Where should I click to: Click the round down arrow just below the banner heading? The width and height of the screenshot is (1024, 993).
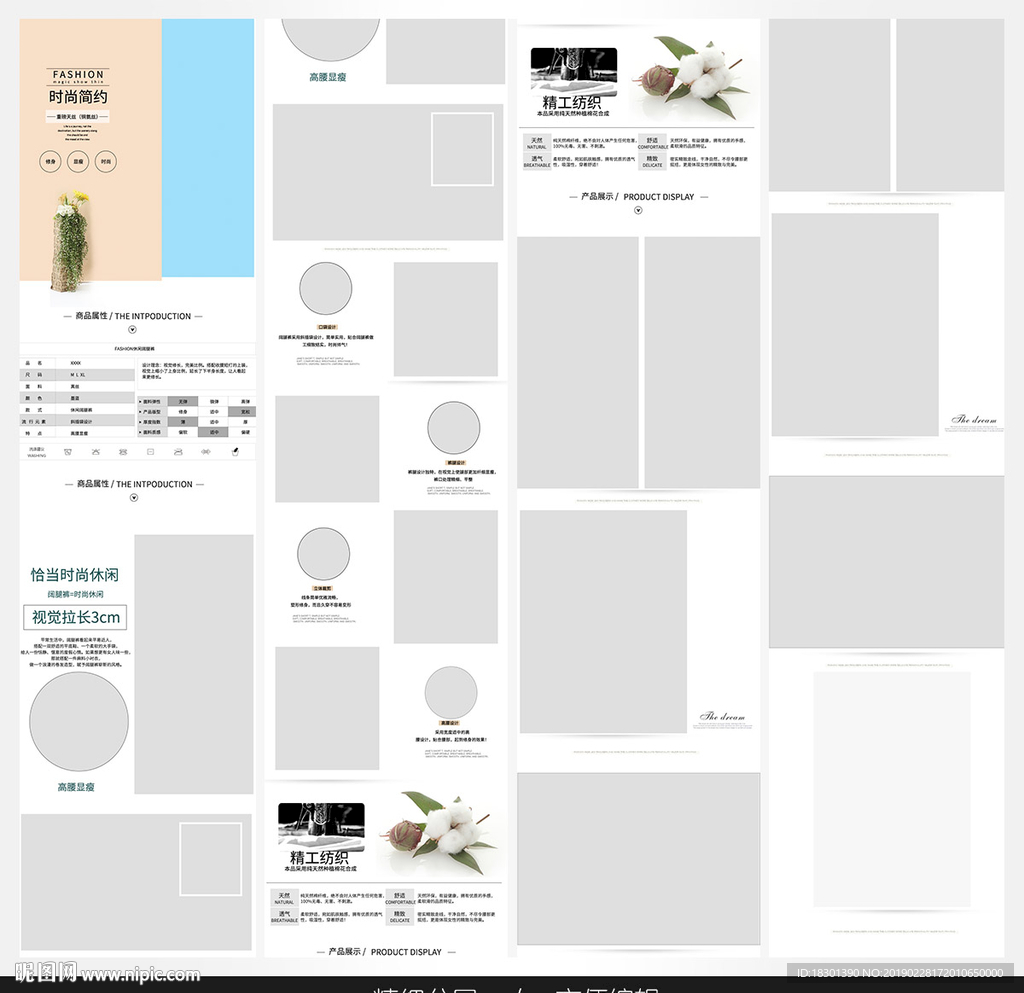coord(133,329)
